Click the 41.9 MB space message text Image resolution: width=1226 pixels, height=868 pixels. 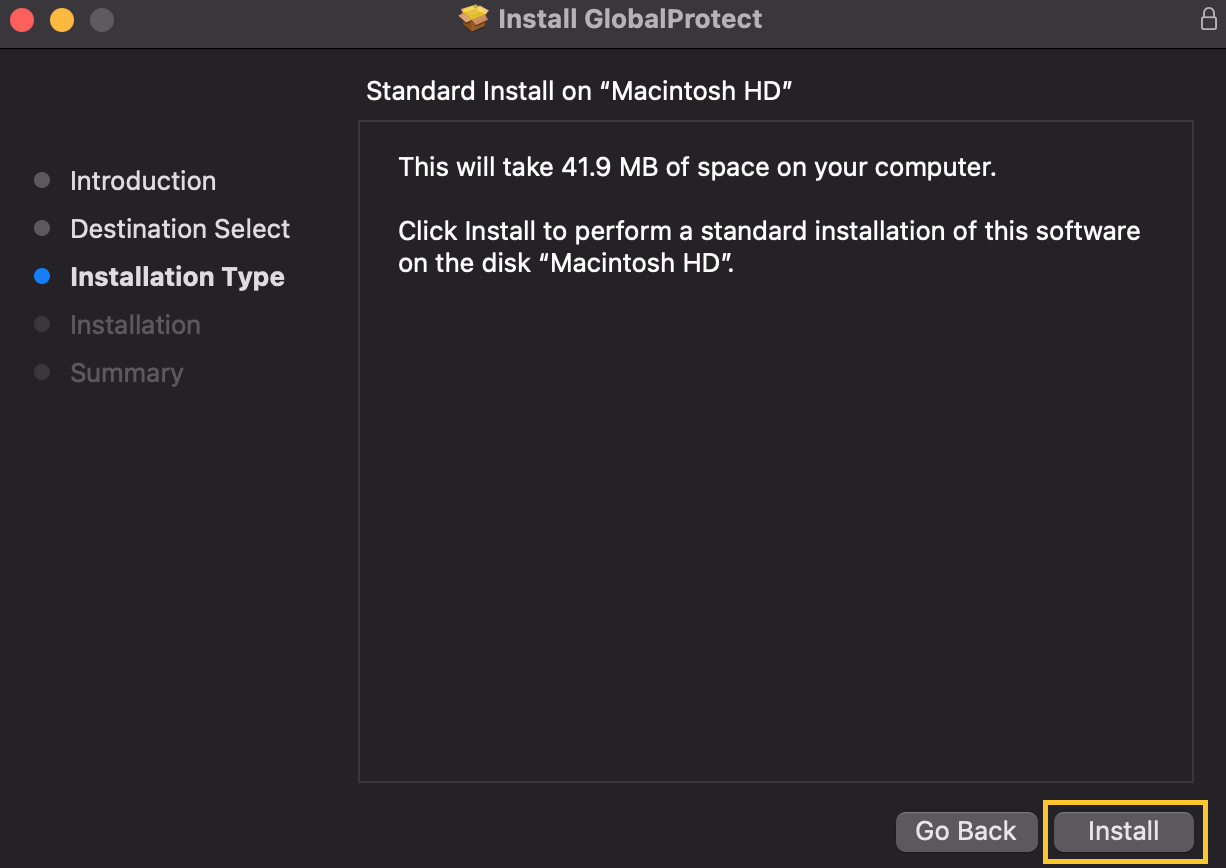pyautogui.click(x=697, y=167)
